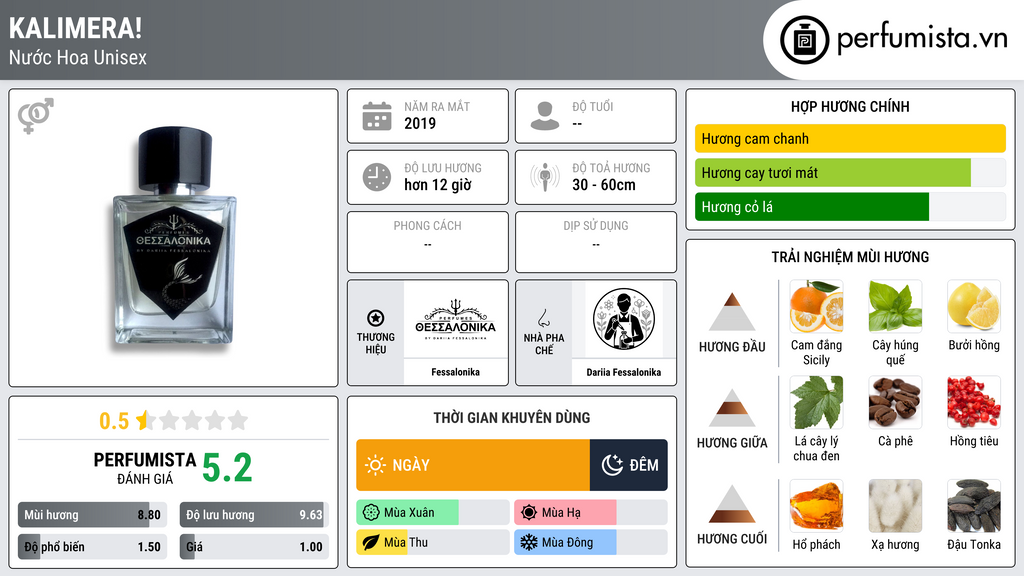1024x576 pixels.
Task: Click the Đậu Tonka note thumbnail
Action: tap(974, 506)
